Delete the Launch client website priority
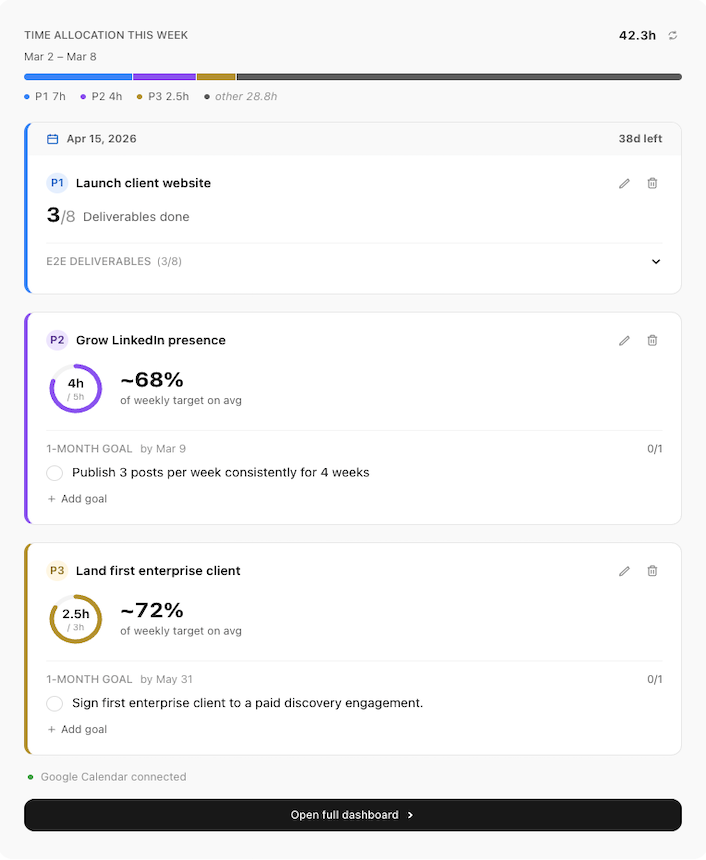The width and height of the screenshot is (706, 860). click(652, 183)
